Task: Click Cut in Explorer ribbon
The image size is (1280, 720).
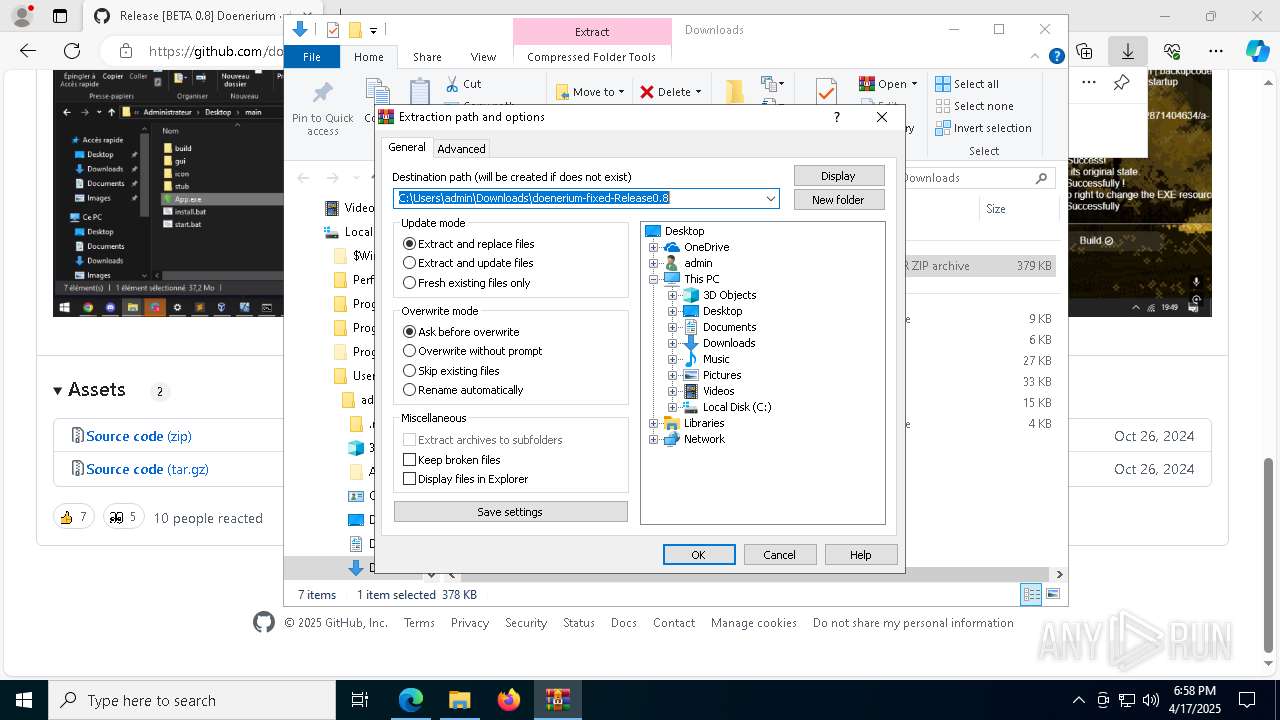Action: tap(464, 84)
